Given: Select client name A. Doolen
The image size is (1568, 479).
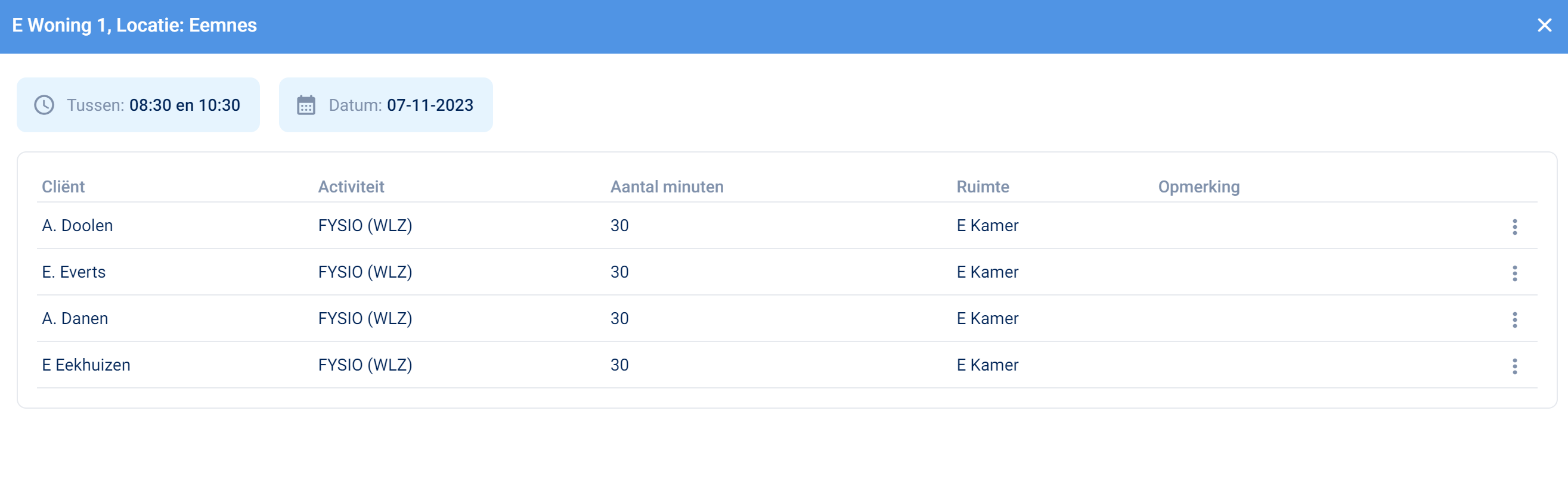Looking at the screenshot, I should (x=78, y=225).
